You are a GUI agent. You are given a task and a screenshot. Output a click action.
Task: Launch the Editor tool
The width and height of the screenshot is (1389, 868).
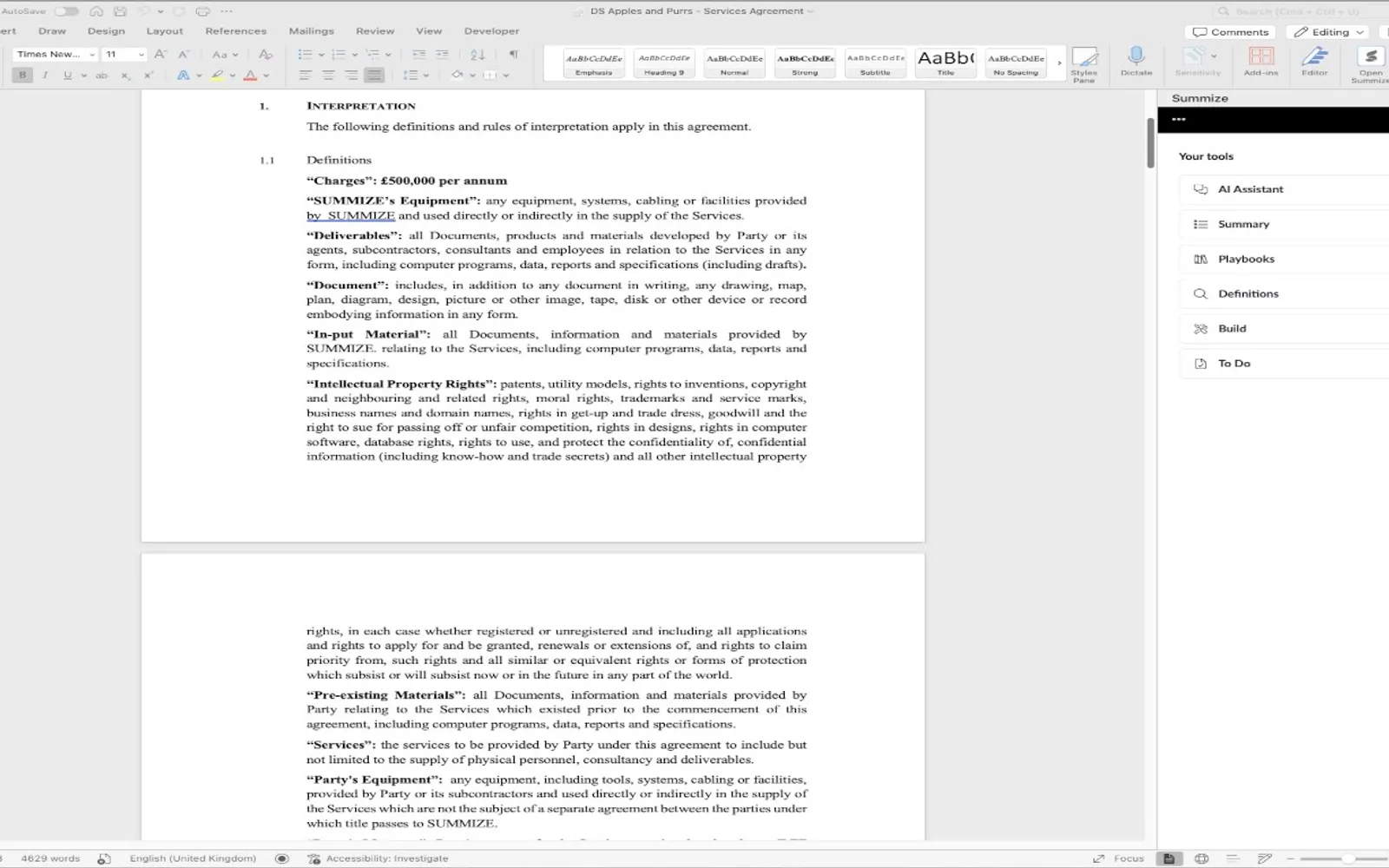[x=1314, y=61]
